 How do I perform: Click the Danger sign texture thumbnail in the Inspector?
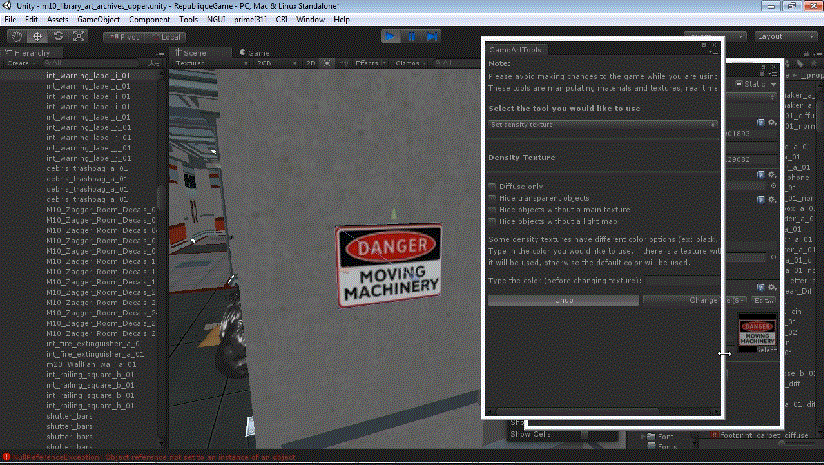pyautogui.click(x=757, y=333)
